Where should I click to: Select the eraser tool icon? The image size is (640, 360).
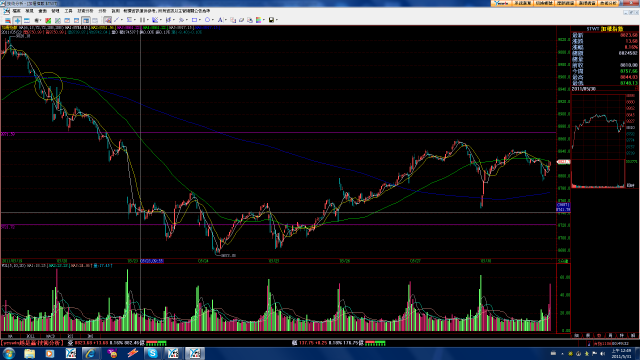pyautogui.click(x=241, y=20)
